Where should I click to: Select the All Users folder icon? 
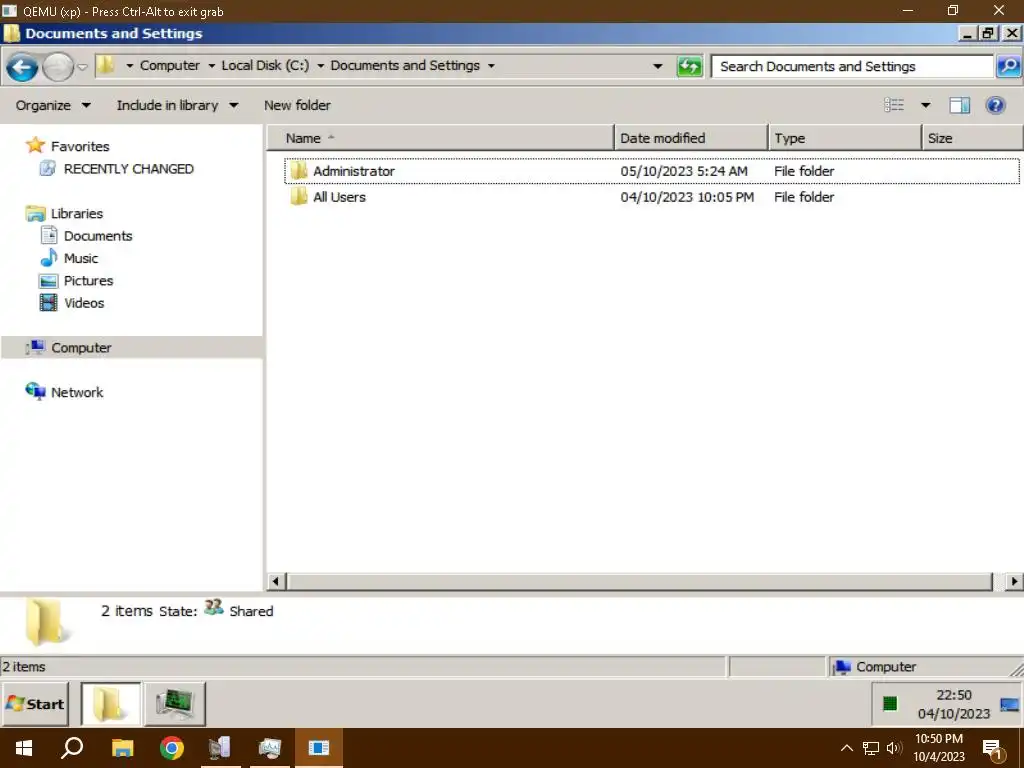[298, 197]
